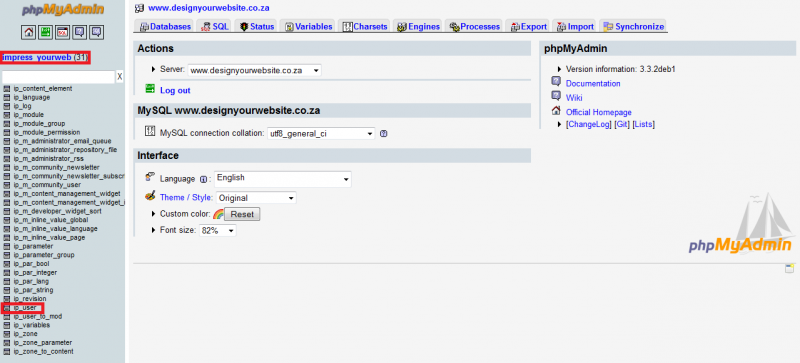Click the collation icon beside MySQL connection collation
800x363 pixels.
click(x=150, y=132)
